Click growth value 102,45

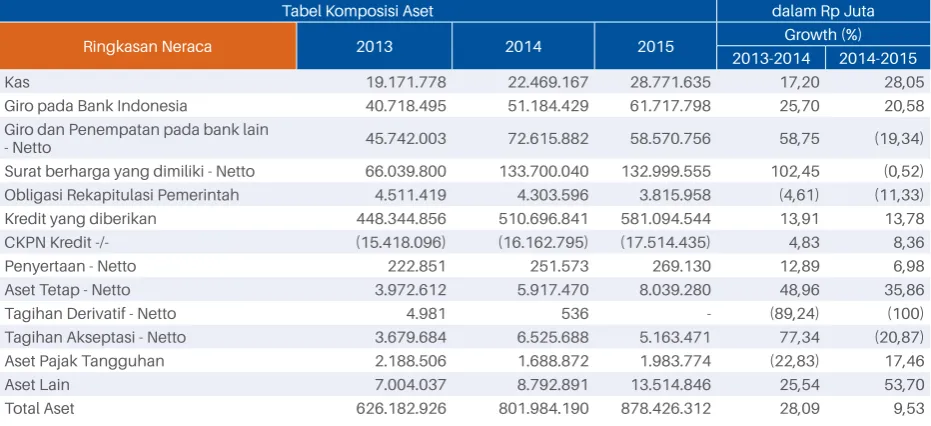794,171
